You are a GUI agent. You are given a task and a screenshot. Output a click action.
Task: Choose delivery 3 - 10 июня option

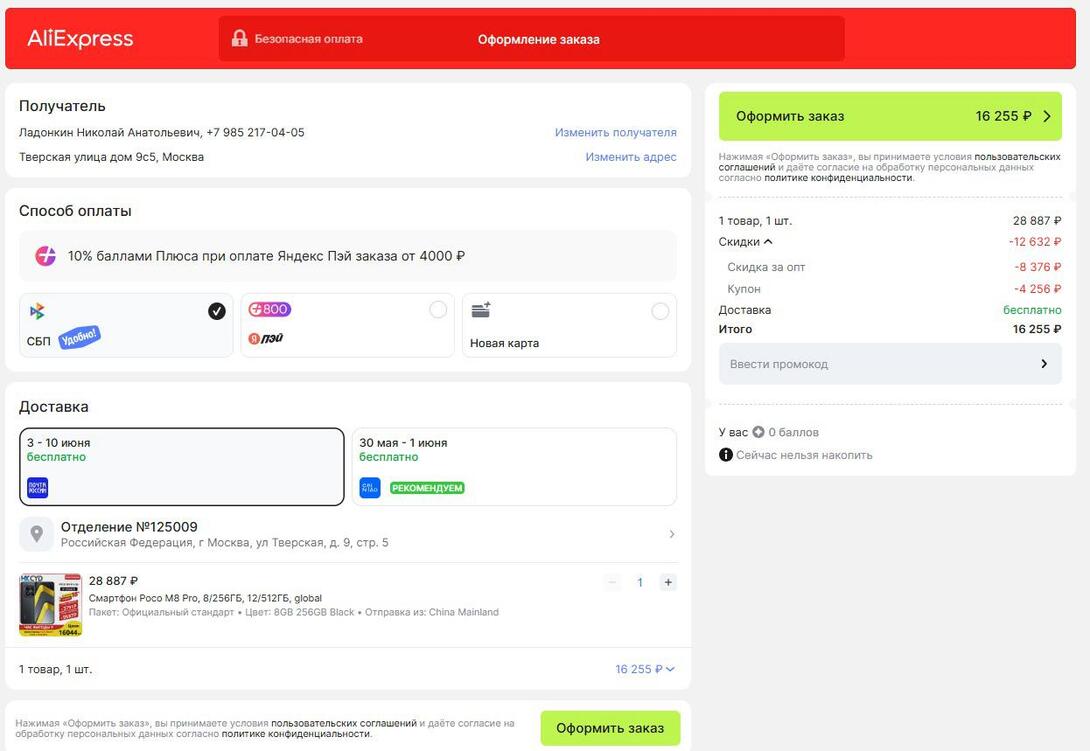(x=181, y=467)
